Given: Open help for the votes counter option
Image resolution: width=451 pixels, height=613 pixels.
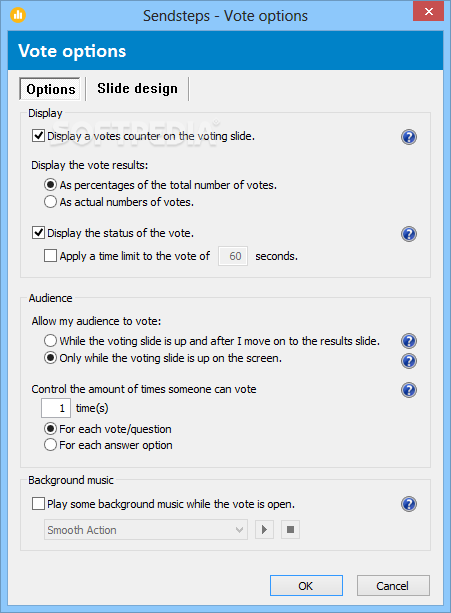Looking at the screenshot, I should [409, 137].
